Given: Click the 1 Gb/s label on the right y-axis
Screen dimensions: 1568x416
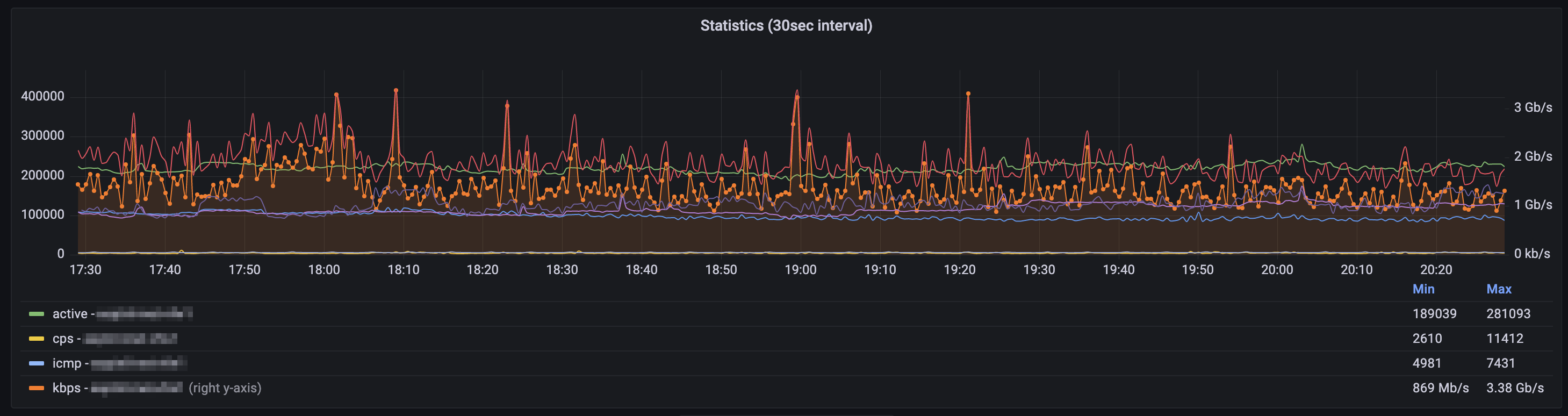Looking at the screenshot, I should [x=1533, y=205].
